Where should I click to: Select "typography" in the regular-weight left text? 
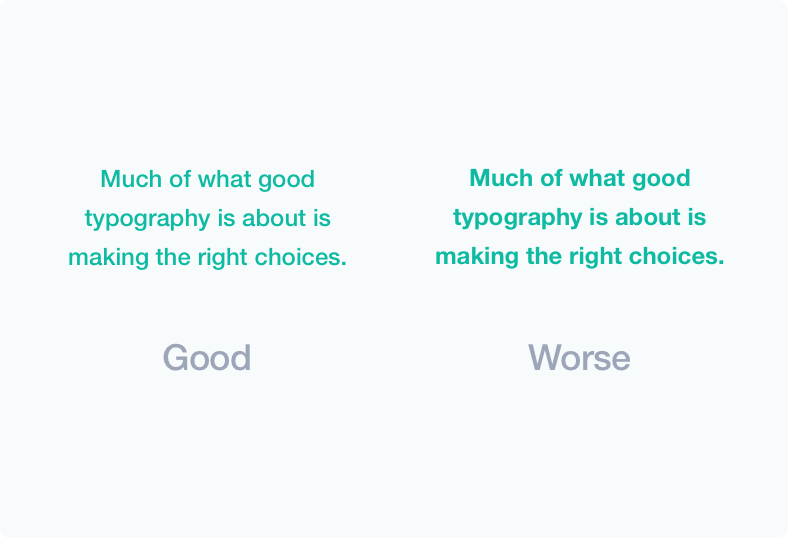148,220
